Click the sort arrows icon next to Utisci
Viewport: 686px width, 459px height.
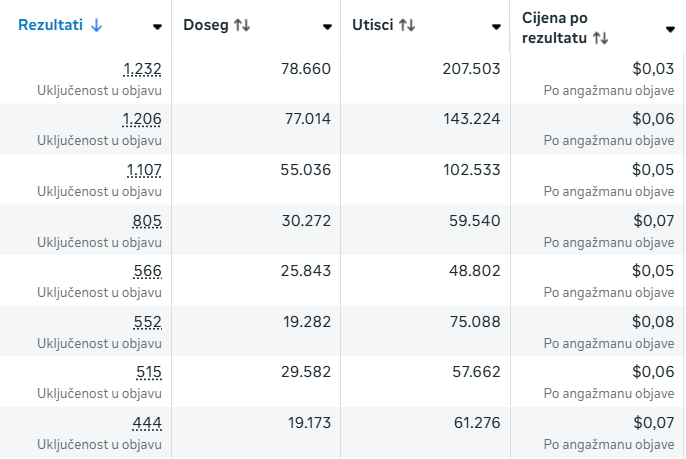[407, 26]
